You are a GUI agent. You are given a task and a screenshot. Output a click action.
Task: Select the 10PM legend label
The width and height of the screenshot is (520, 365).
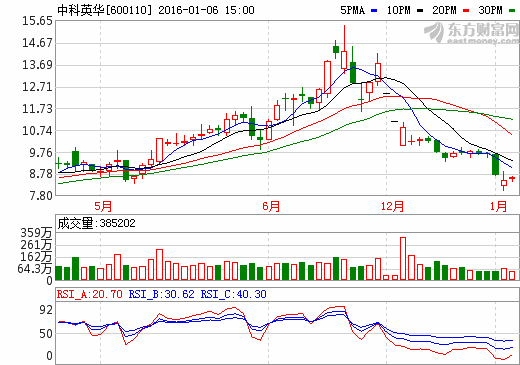pyautogui.click(x=398, y=10)
